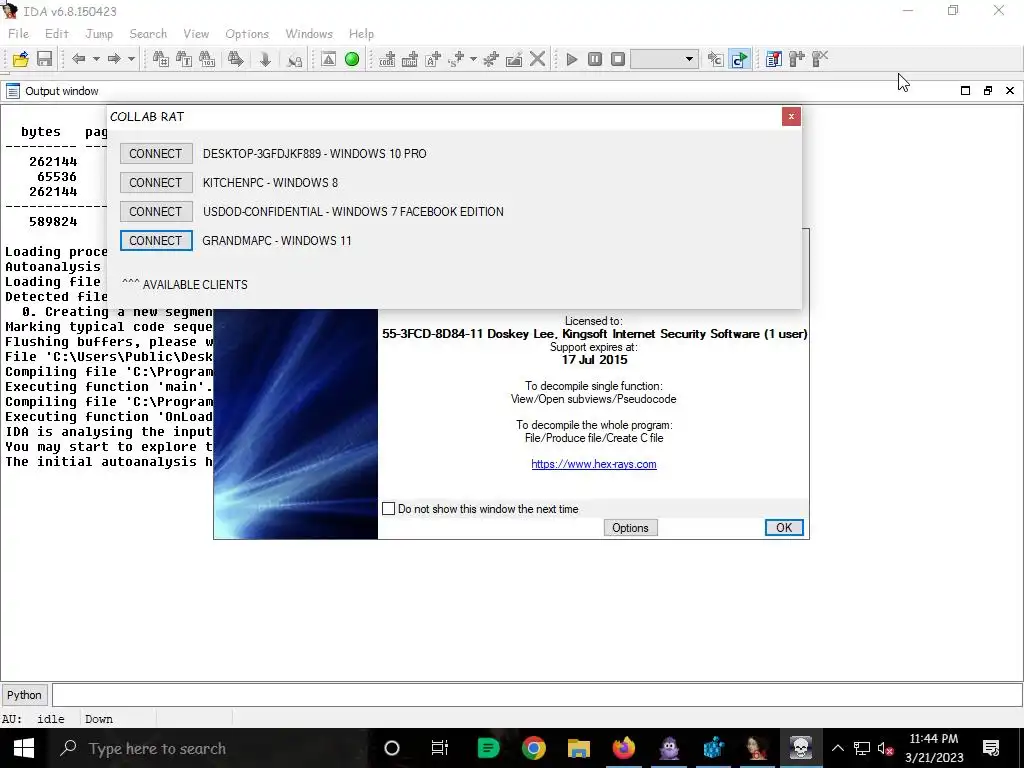
Task: Open the Search menu
Action: [148, 34]
